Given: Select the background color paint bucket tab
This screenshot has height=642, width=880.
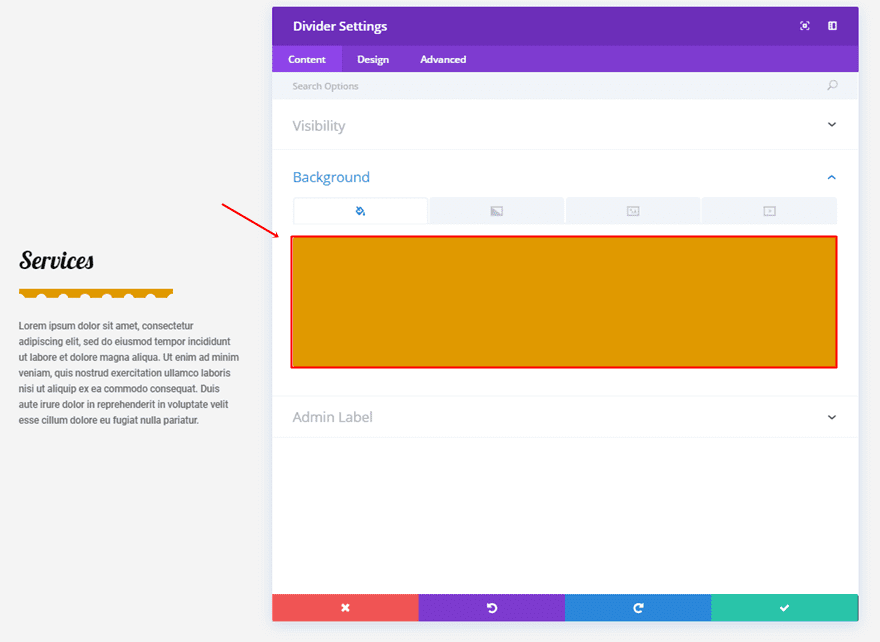Looking at the screenshot, I should click(x=360, y=211).
